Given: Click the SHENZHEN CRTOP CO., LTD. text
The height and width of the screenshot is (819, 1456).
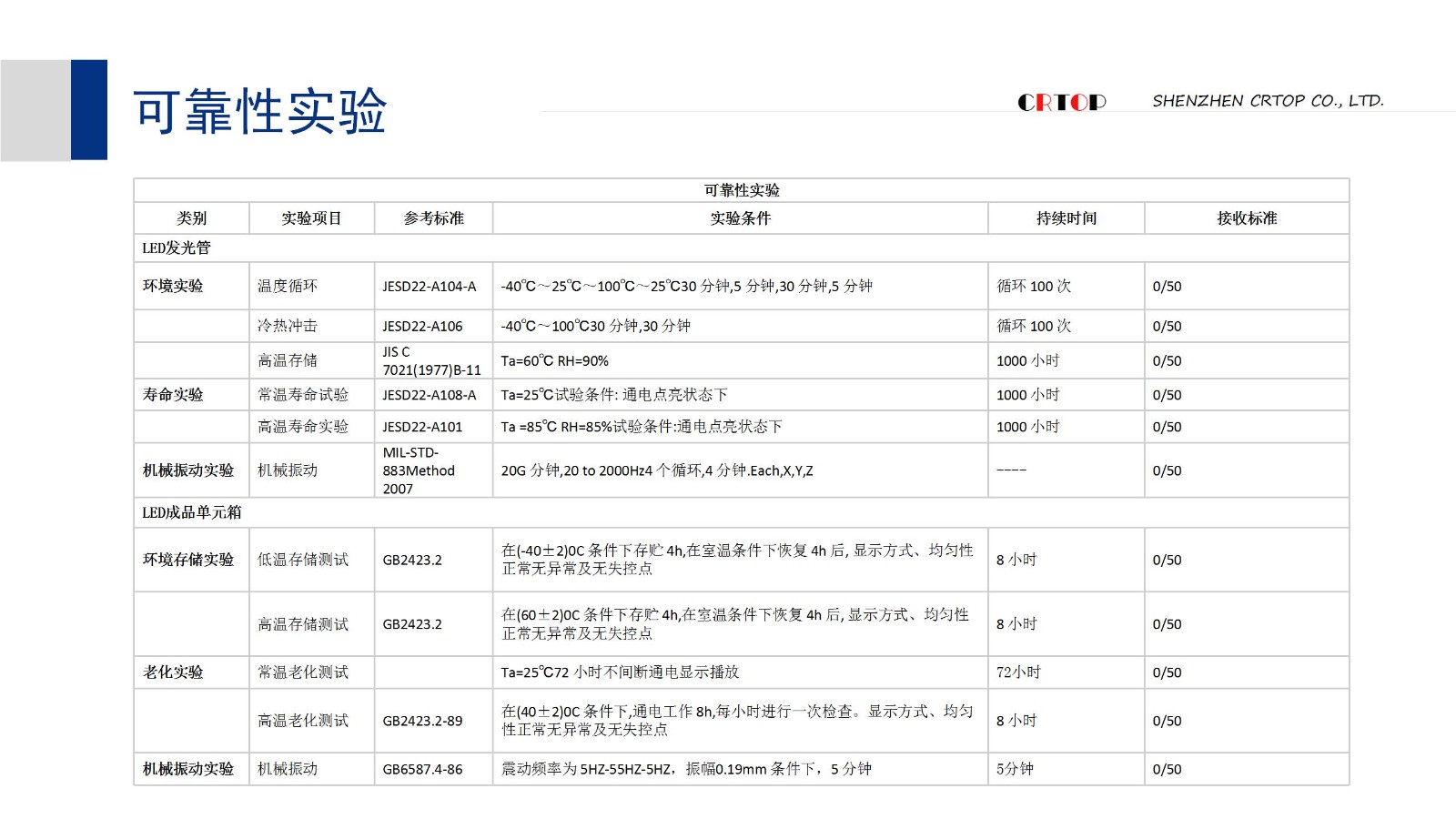Looking at the screenshot, I should pyautogui.click(x=1268, y=101).
